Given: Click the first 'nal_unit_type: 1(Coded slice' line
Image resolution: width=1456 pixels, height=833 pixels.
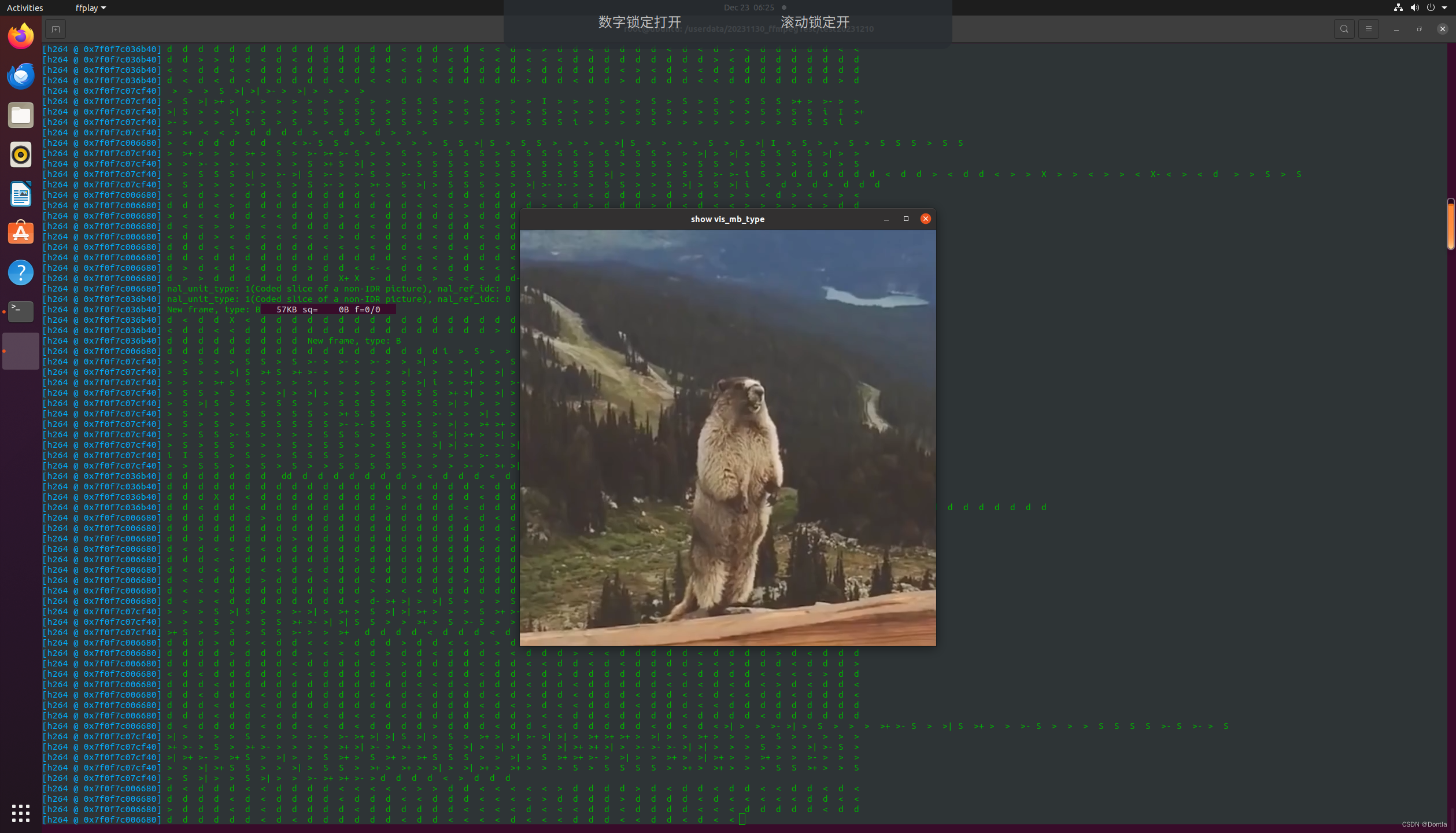Looking at the screenshot, I should (x=339, y=289).
